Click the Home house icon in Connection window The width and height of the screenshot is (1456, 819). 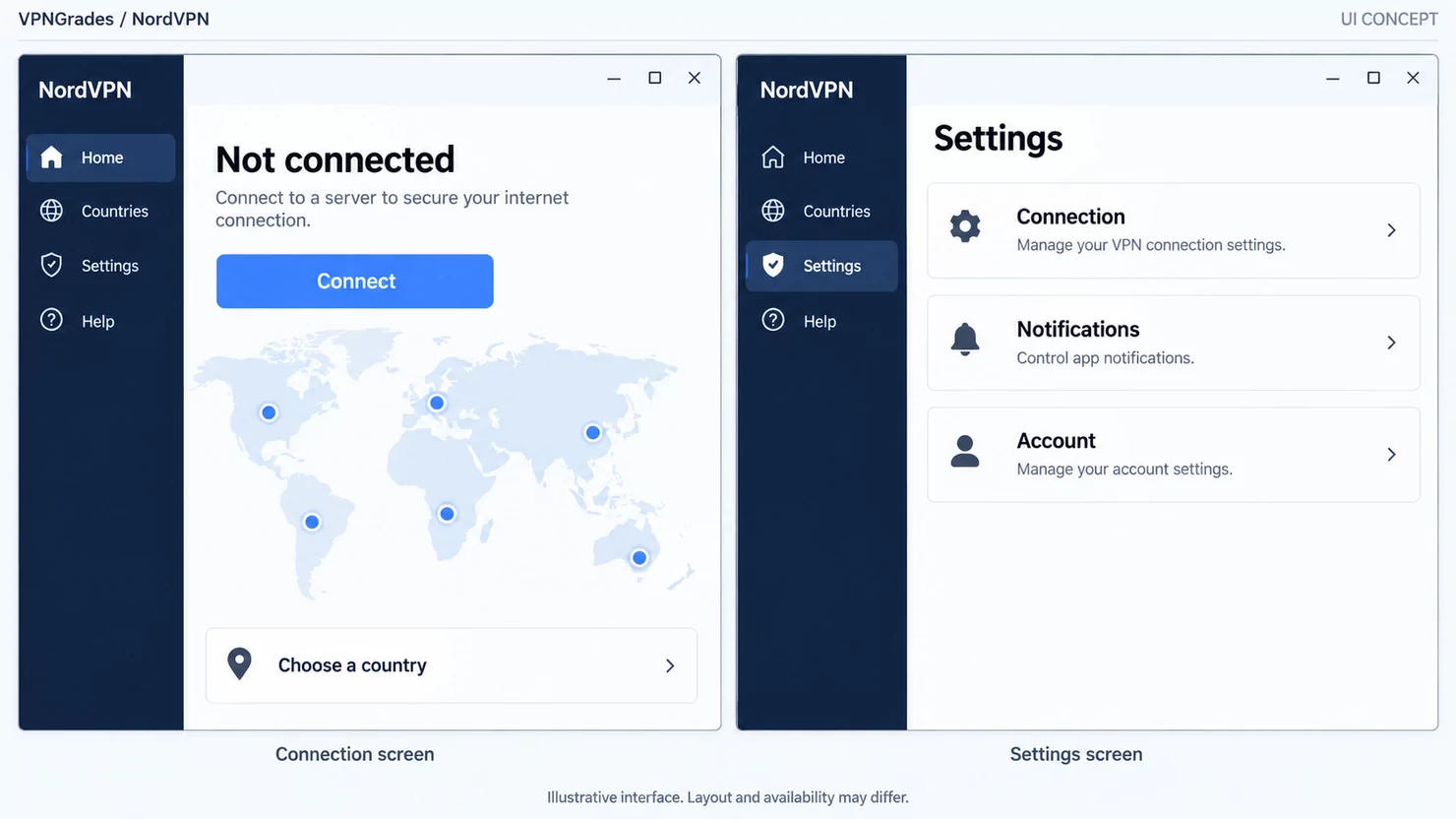pos(51,157)
